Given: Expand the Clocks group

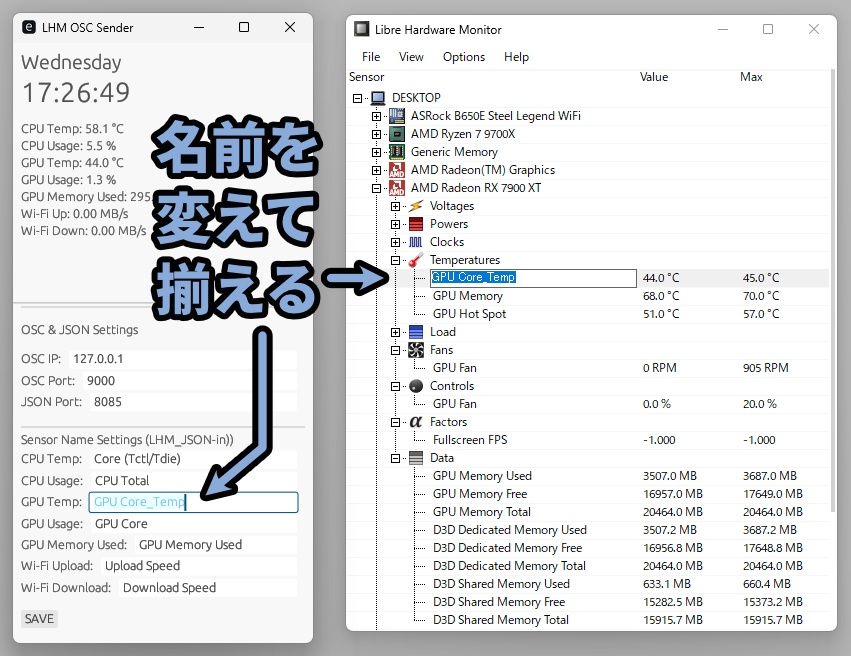Looking at the screenshot, I should click(395, 242).
